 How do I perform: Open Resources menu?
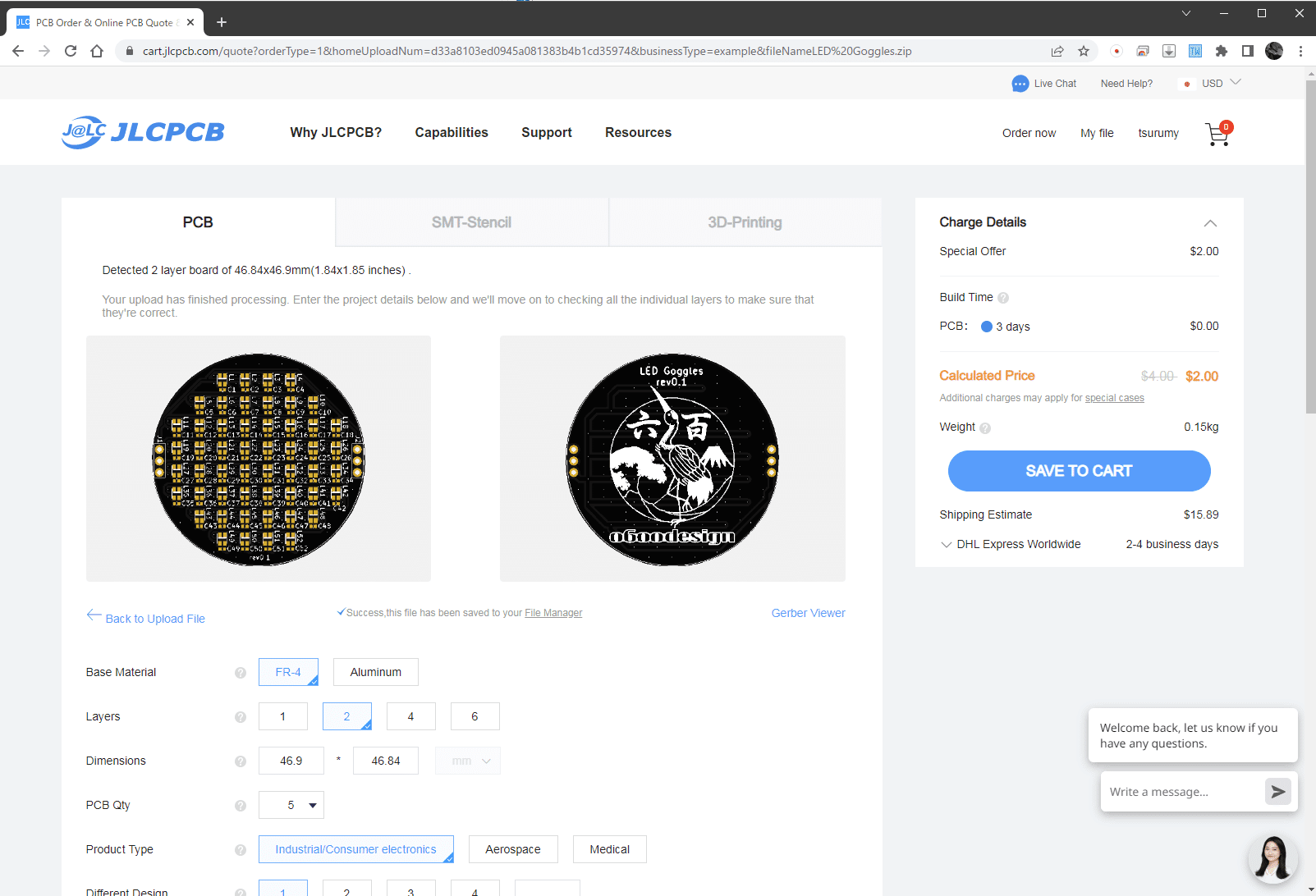click(x=639, y=132)
